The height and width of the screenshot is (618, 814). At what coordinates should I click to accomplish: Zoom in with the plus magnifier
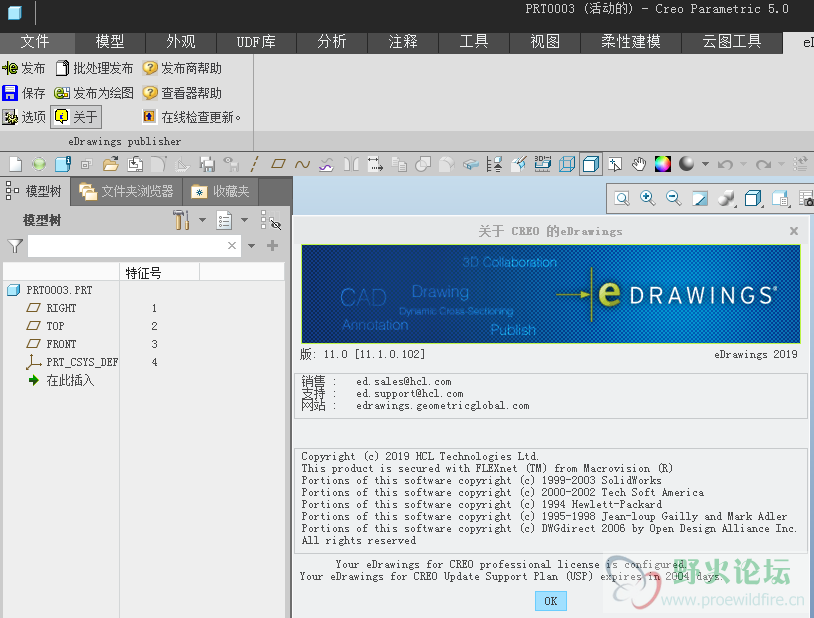click(x=647, y=198)
